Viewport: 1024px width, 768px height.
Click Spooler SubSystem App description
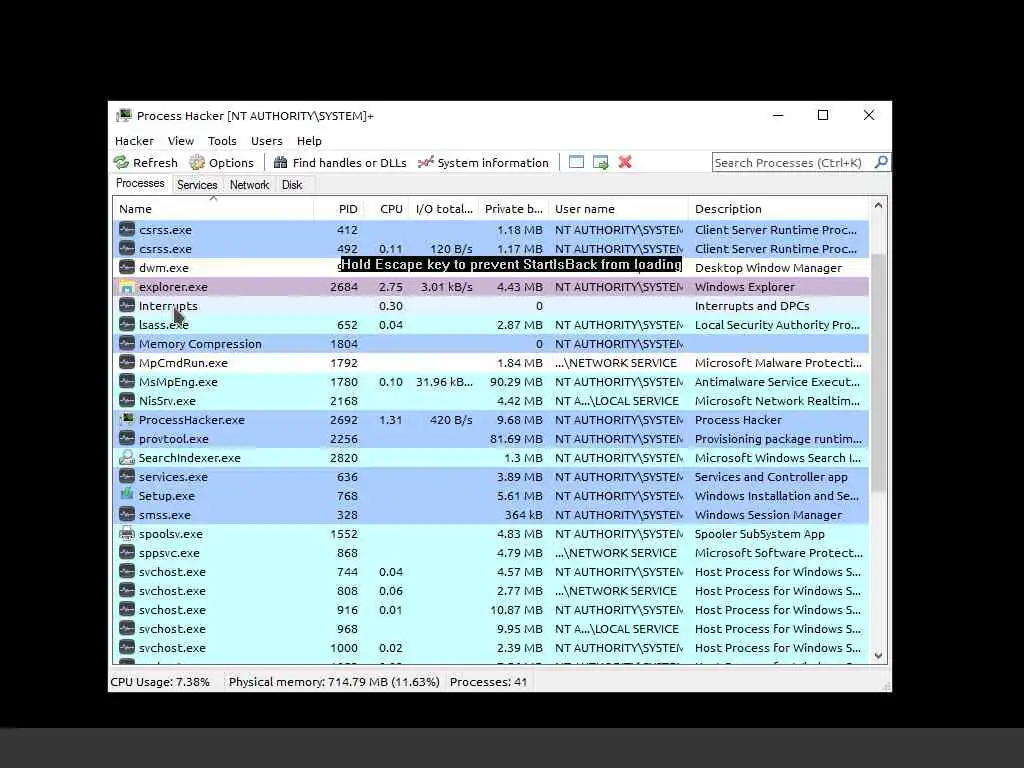click(760, 534)
